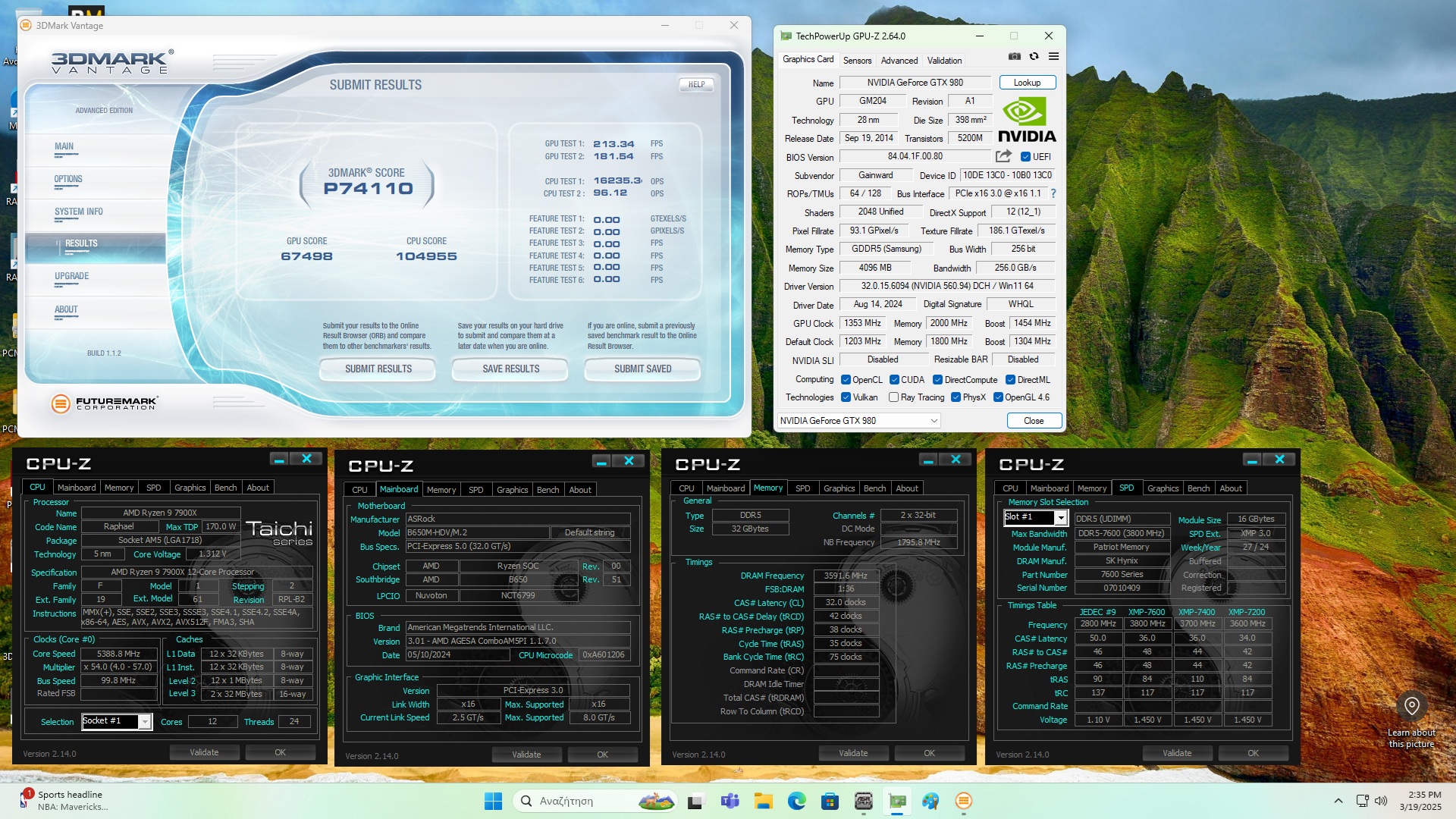Click SUBMIT SAVED in 3DMark Vantage
This screenshot has height=819, width=1456.
pyautogui.click(x=642, y=369)
